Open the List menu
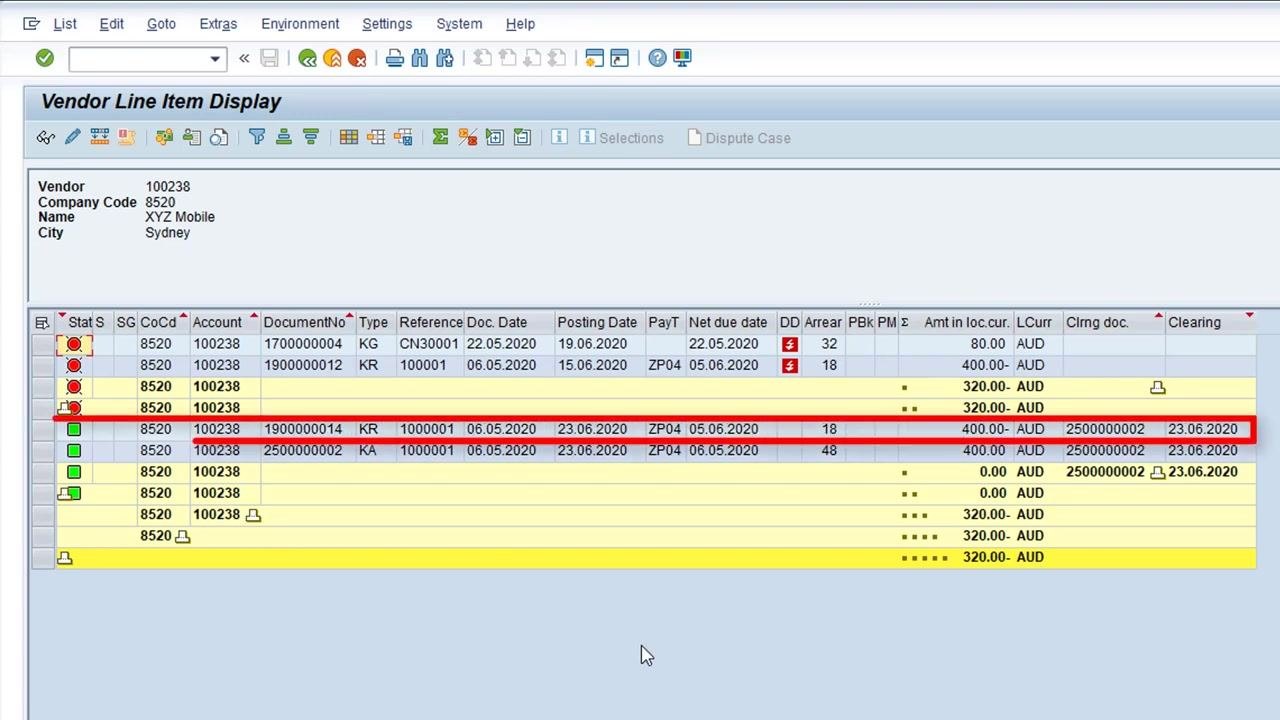The image size is (1280, 720). click(65, 23)
